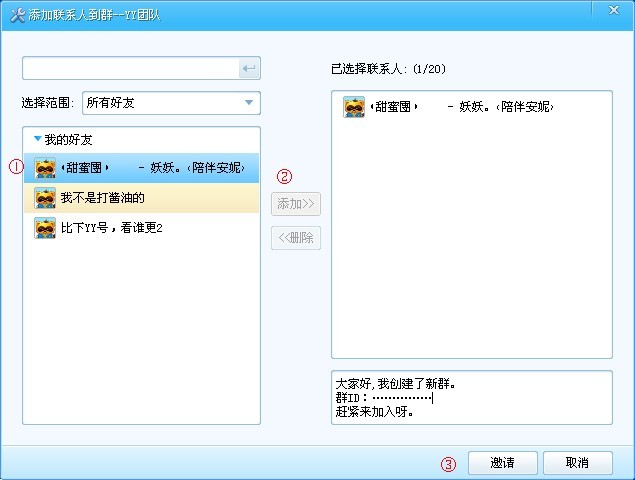Select 甜蜜围 妖妖 in friends list
This screenshot has width=635, height=480.
coord(141,168)
